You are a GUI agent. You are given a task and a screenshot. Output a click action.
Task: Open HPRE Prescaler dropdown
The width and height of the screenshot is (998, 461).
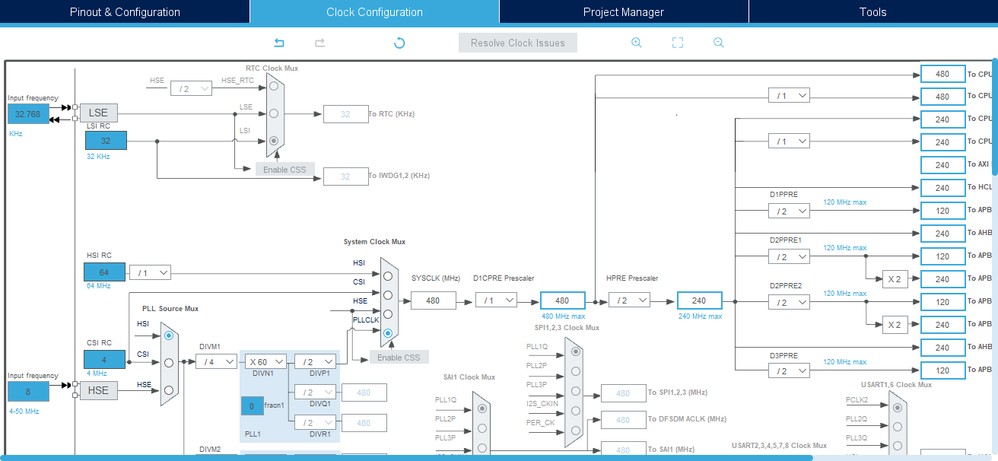click(629, 300)
